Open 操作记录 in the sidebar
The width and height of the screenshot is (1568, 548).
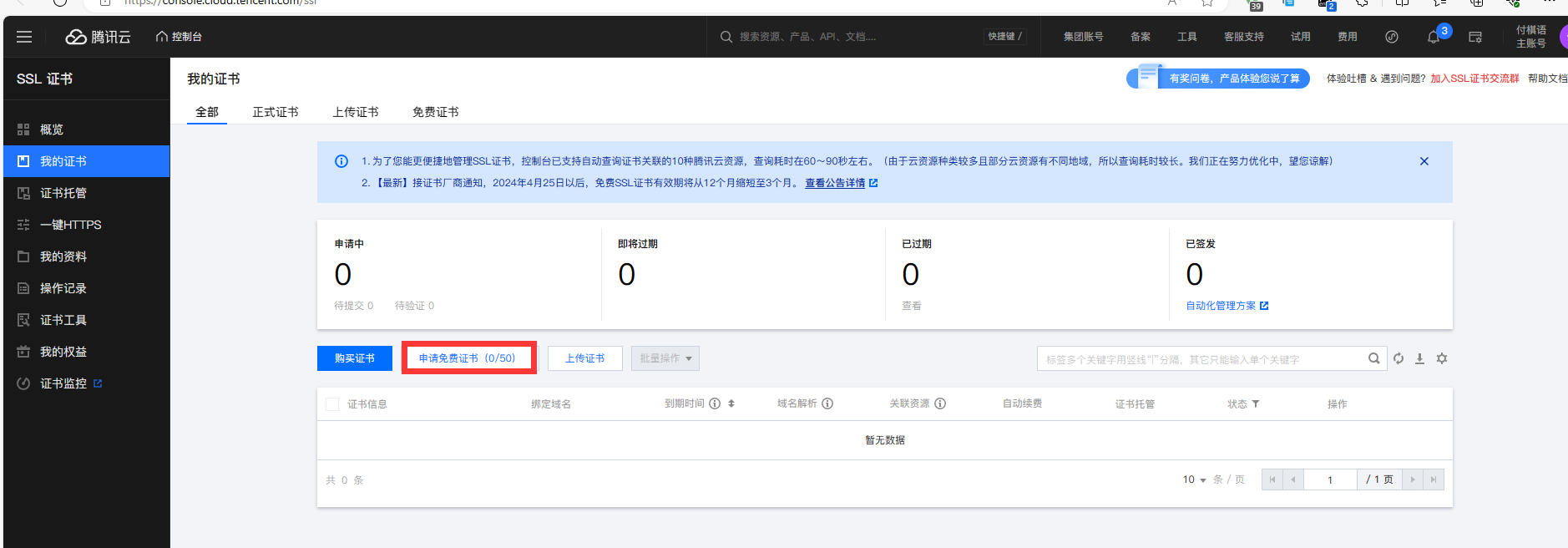pos(86,288)
